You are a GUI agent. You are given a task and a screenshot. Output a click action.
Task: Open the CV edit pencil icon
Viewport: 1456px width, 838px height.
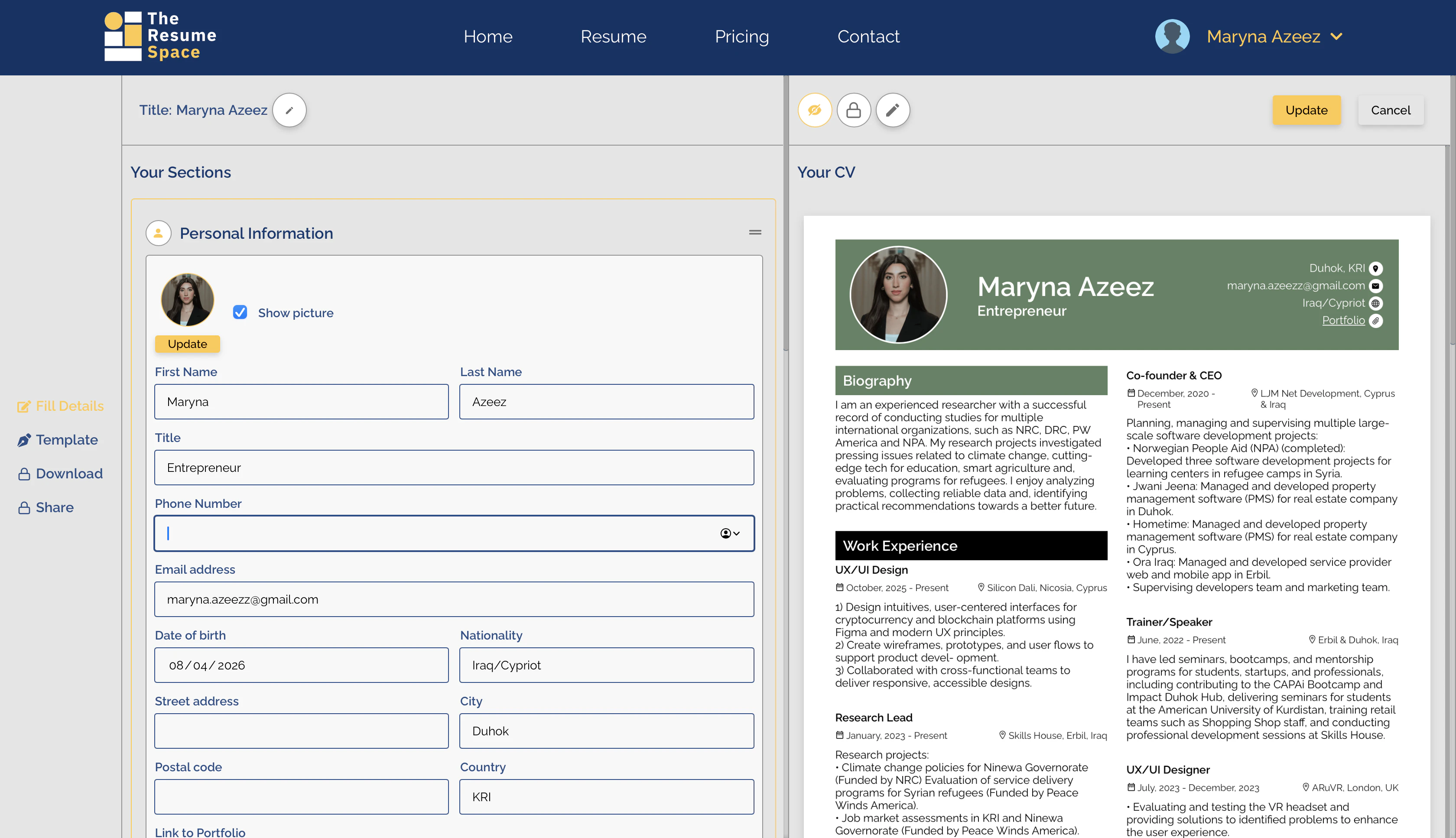click(893, 110)
